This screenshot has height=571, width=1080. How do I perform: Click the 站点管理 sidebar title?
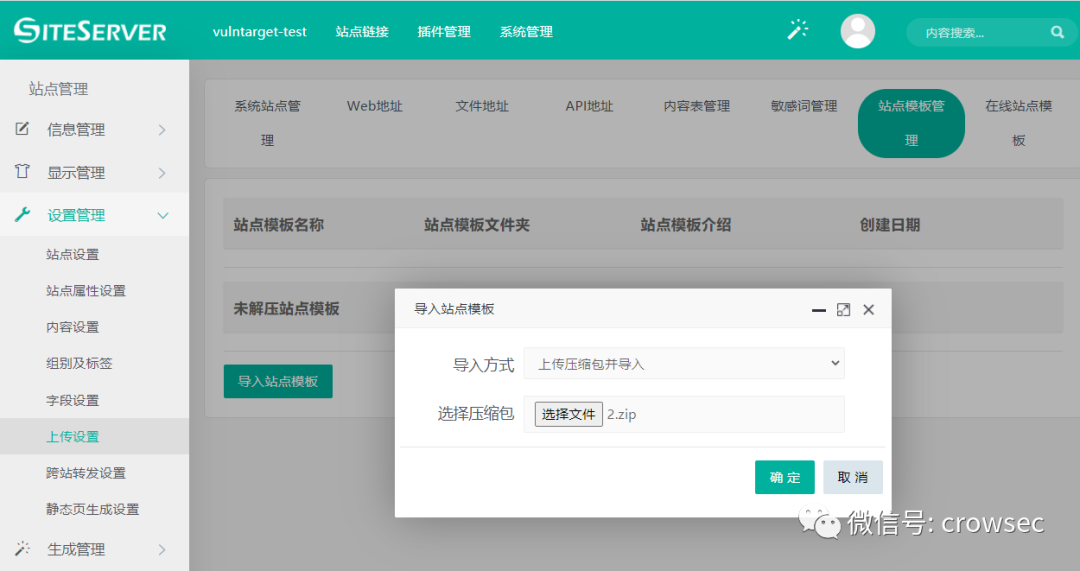point(59,89)
